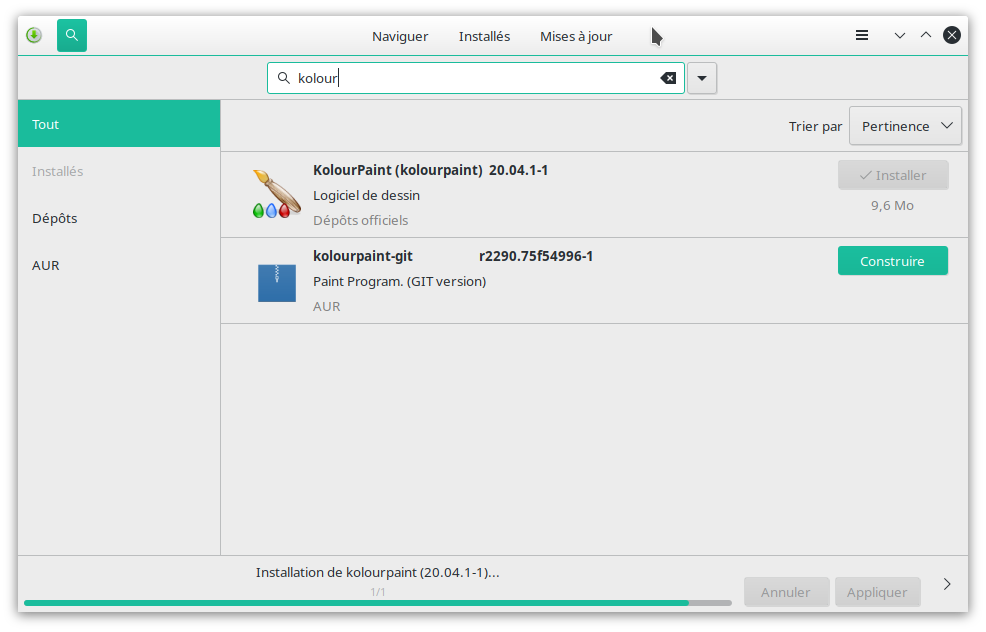Screen dimensions: 986x632
Task: Open the hamburger menu
Action: pyautogui.click(x=862, y=36)
